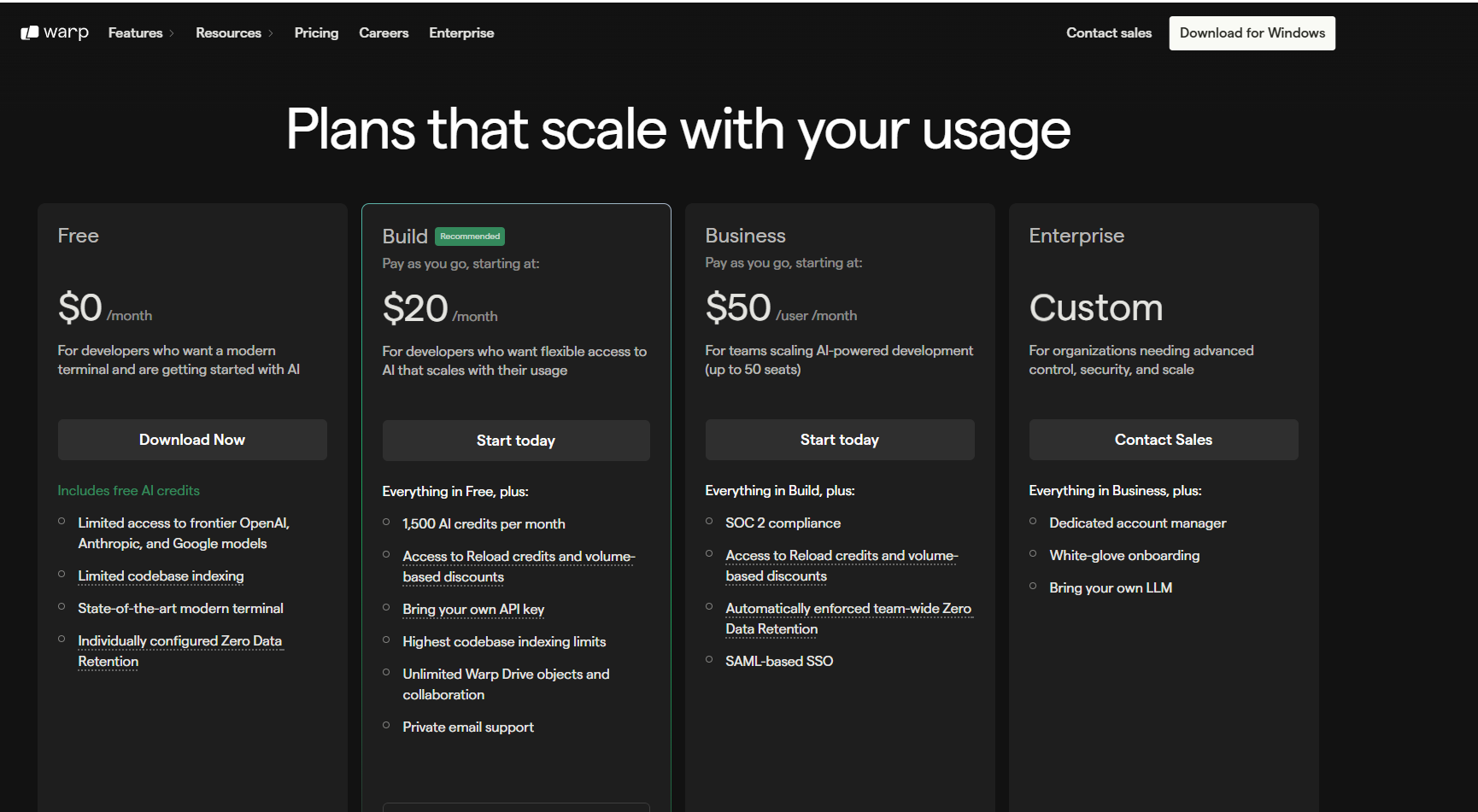Open Limited codebase indexing tooltip link
This screenshot has width=1478, height=812.
click(161, 576)
